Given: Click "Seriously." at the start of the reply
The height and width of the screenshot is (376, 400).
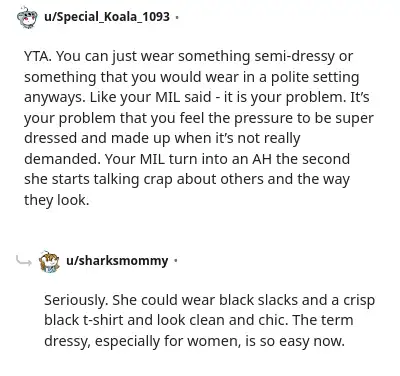Looking at the screenshot, I should [x=76, y=300].
